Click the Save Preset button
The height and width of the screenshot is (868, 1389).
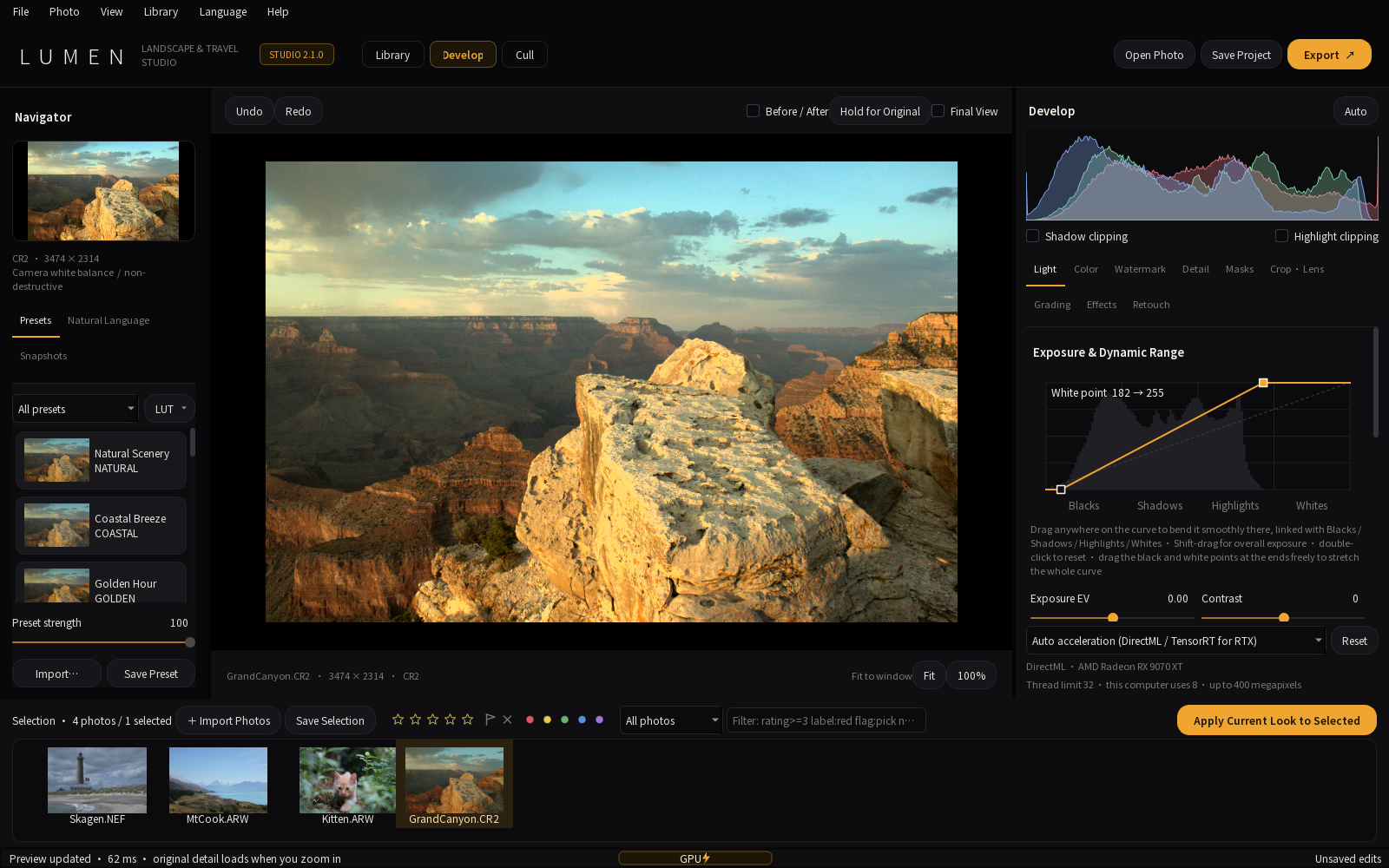coord(151,674)
